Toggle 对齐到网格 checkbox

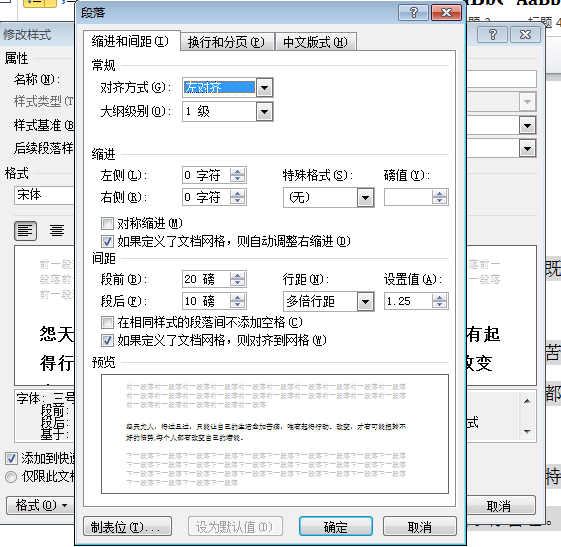point(107,340)
